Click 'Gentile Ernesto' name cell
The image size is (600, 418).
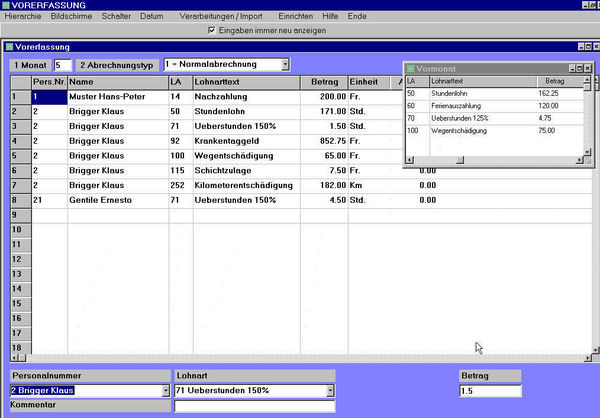pyautogui.click(x=118, y=200)
